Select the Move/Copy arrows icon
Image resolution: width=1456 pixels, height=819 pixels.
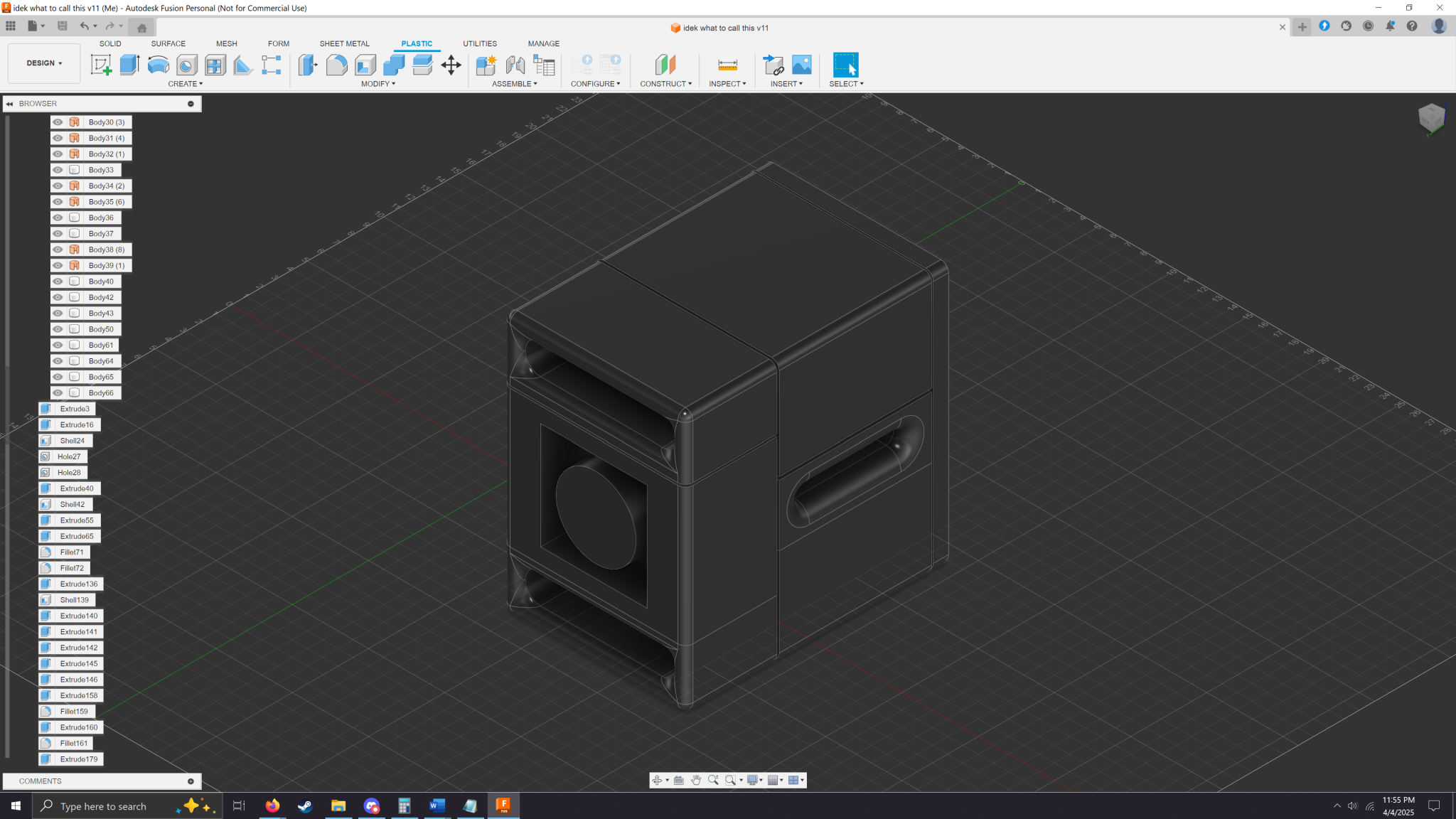(451, 65)
